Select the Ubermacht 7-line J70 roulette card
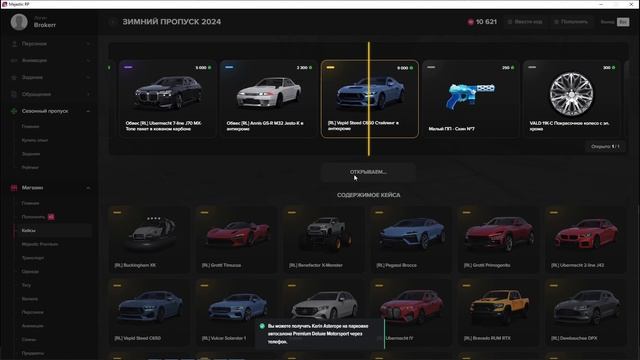 tap(168, 99)
